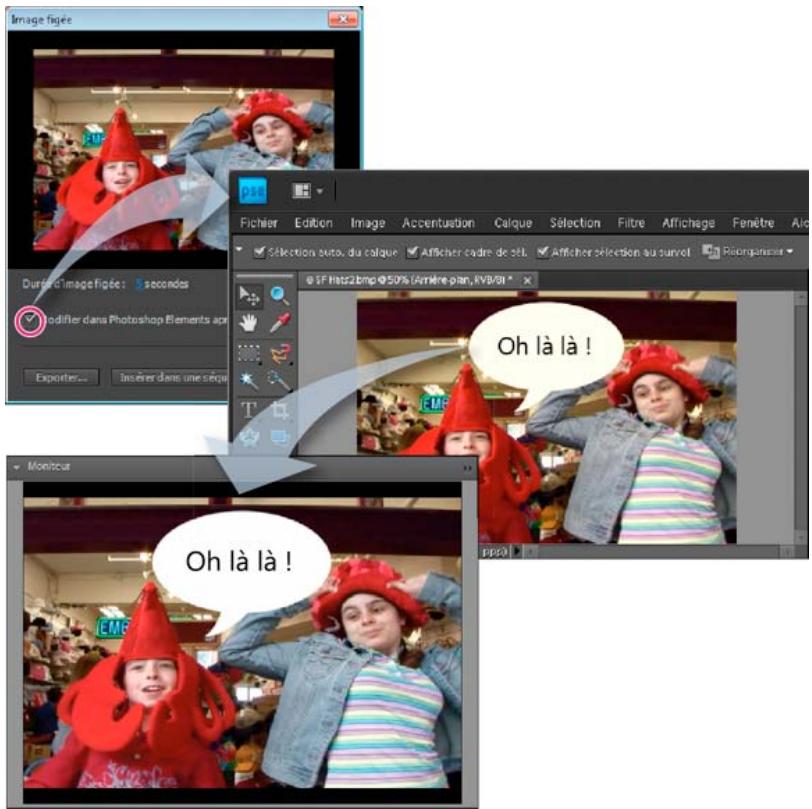Select the Zoom tool
812x809 pixels.
pyautogui.click(x=278, y=295)
